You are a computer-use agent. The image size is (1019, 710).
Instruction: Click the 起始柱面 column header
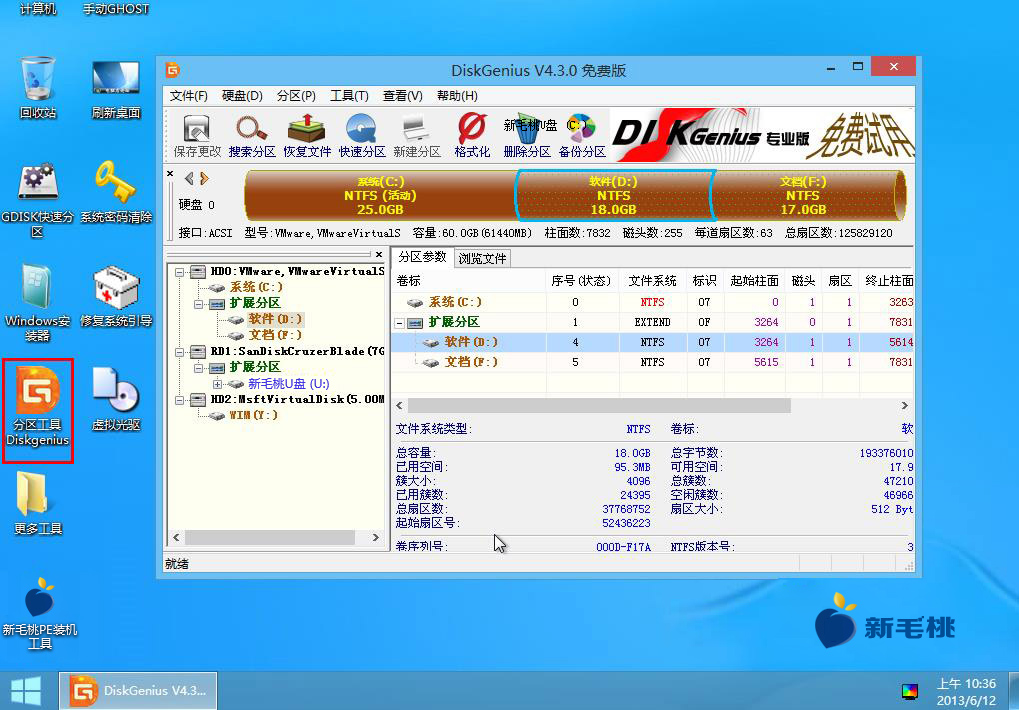755,281
